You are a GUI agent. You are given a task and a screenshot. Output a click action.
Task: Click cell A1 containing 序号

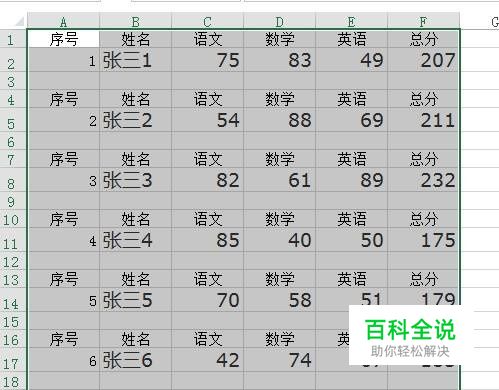(63, 39)
